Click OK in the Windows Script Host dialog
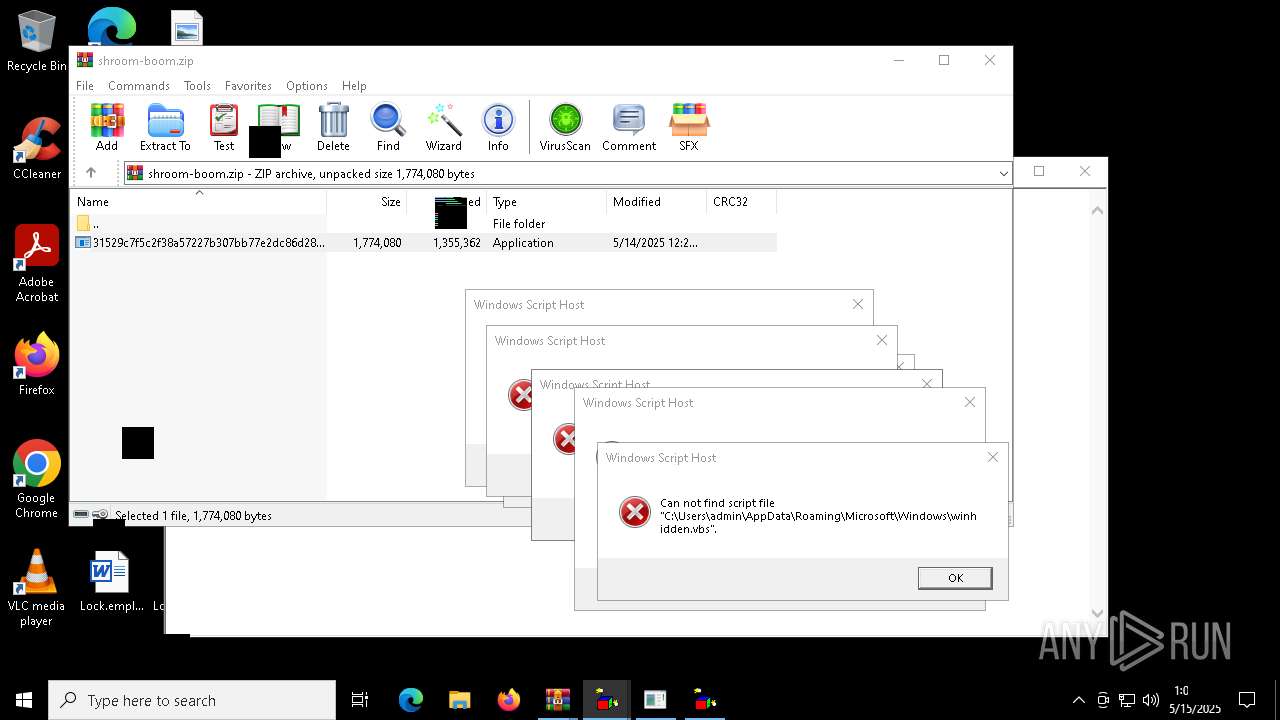 (x=955, y=578)
